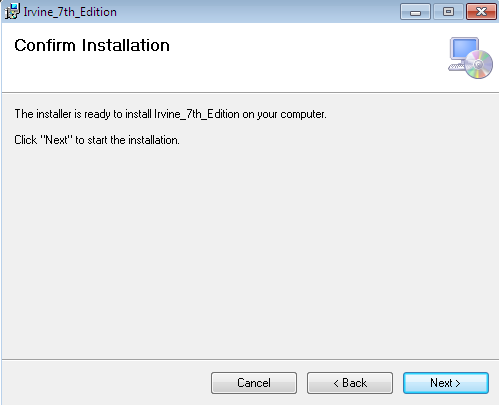
Task: Click the CD disc in banner graphic
Action: (x=479, y=65)
